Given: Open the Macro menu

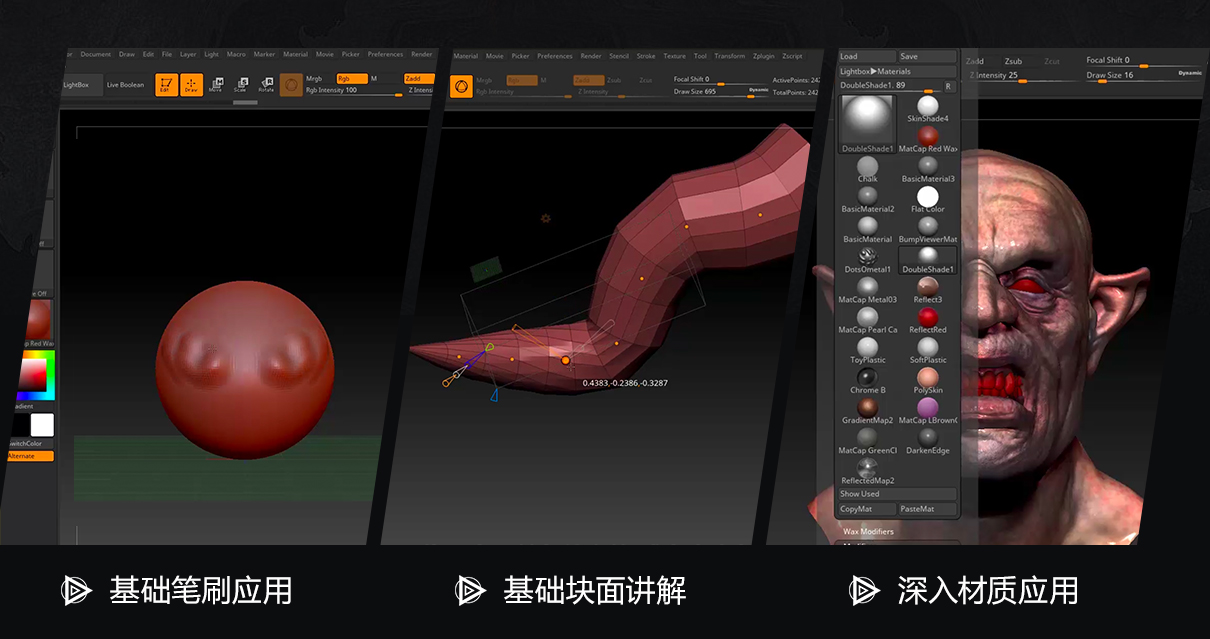Looking at the screenshot, I should [x=236, y=54].
